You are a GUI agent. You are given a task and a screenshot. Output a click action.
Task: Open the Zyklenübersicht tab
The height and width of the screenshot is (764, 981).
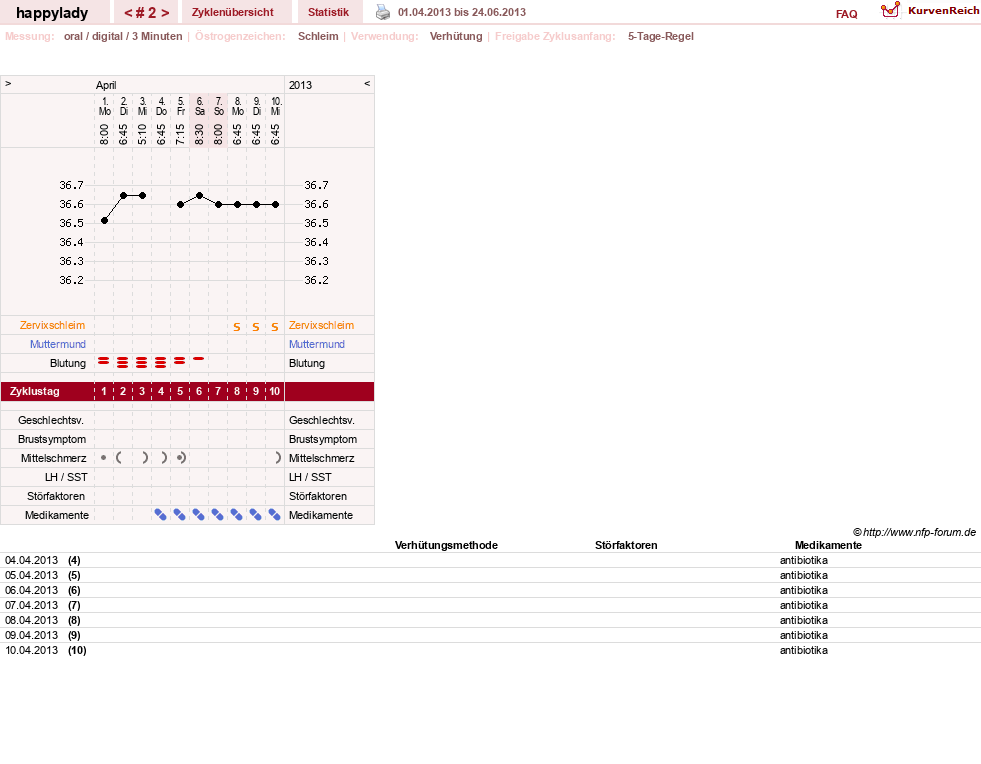(233, 13)
